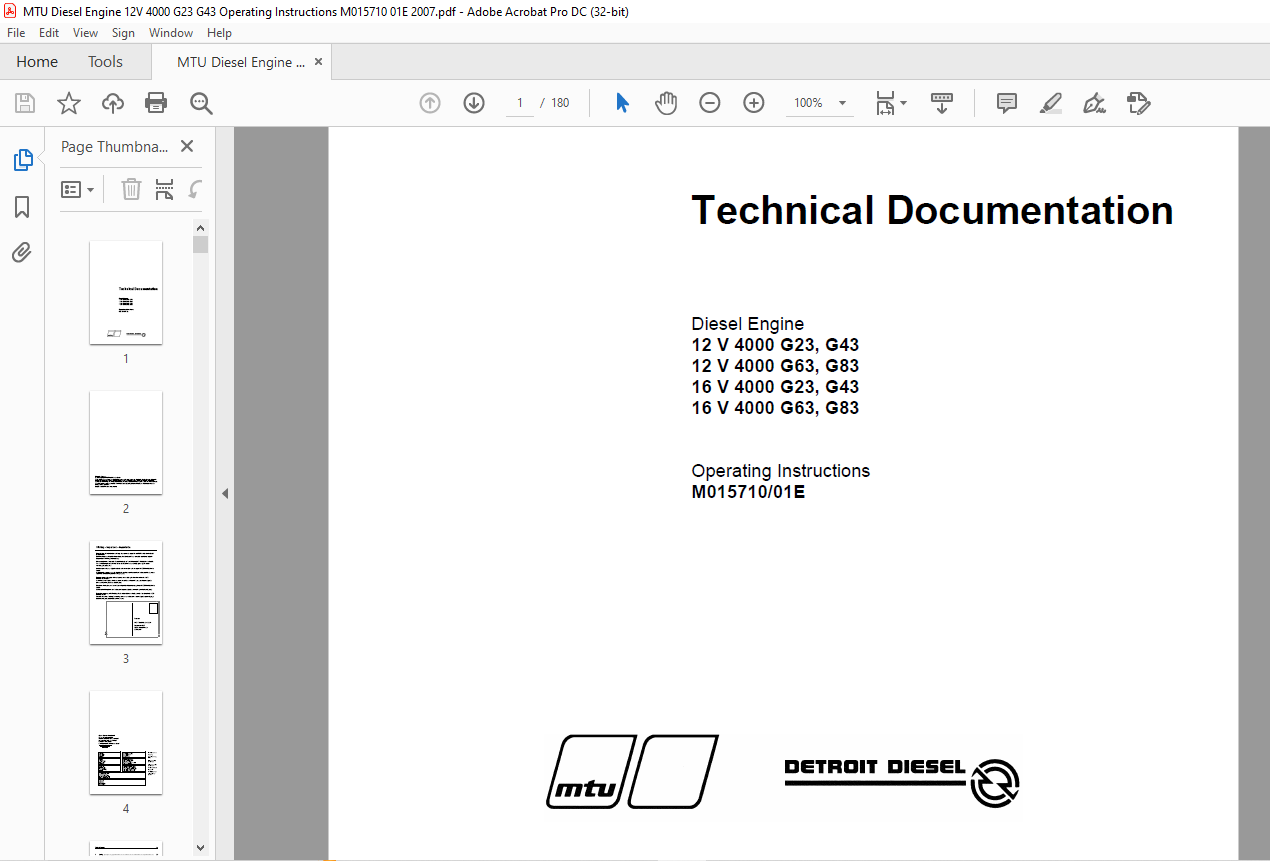Collapse the navigation pane with the arrow
Screen dimensions: 1270x861
225,493
